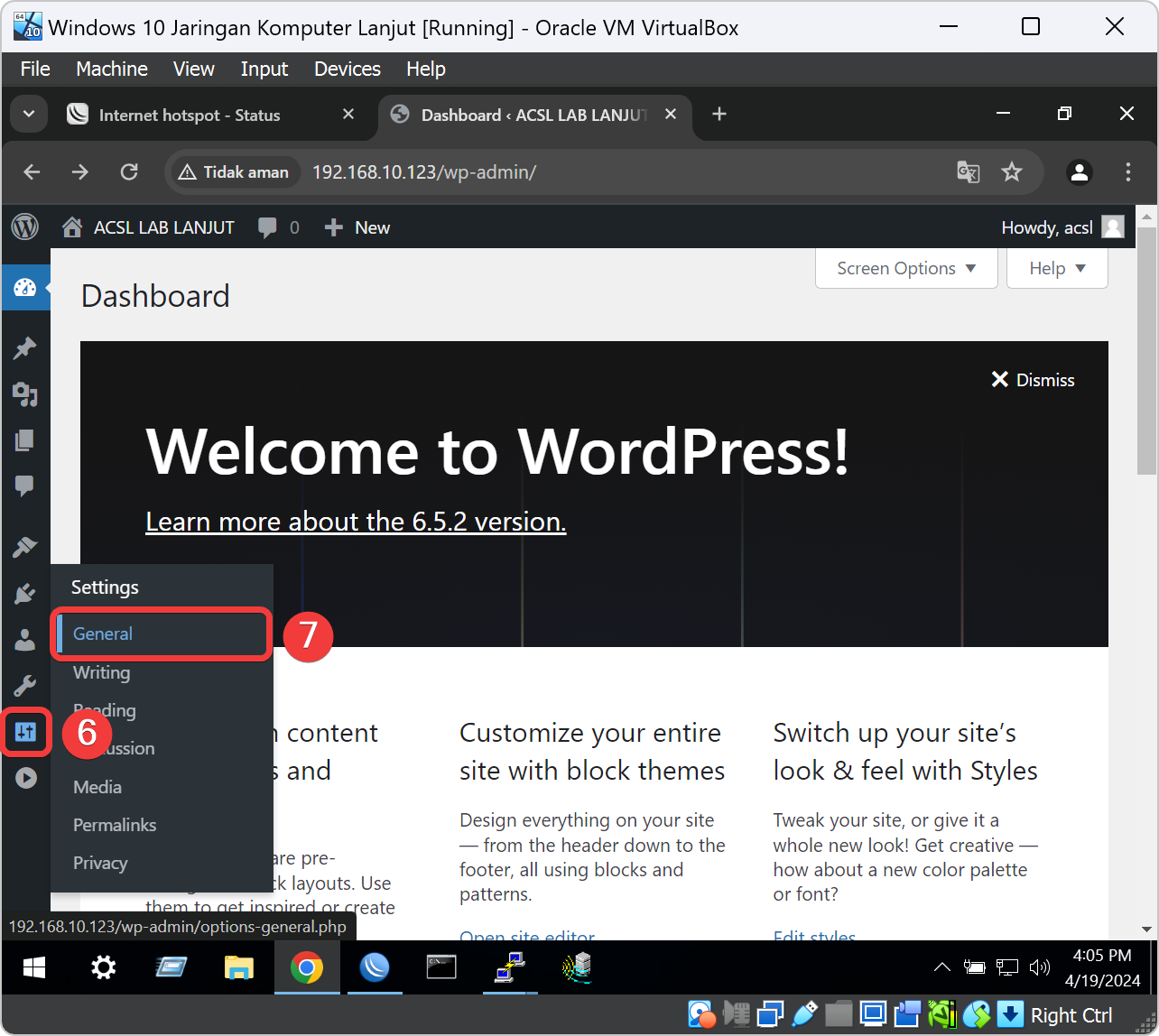Open the New content menu
The image size is (1159, 1036).
click(357, 227)
